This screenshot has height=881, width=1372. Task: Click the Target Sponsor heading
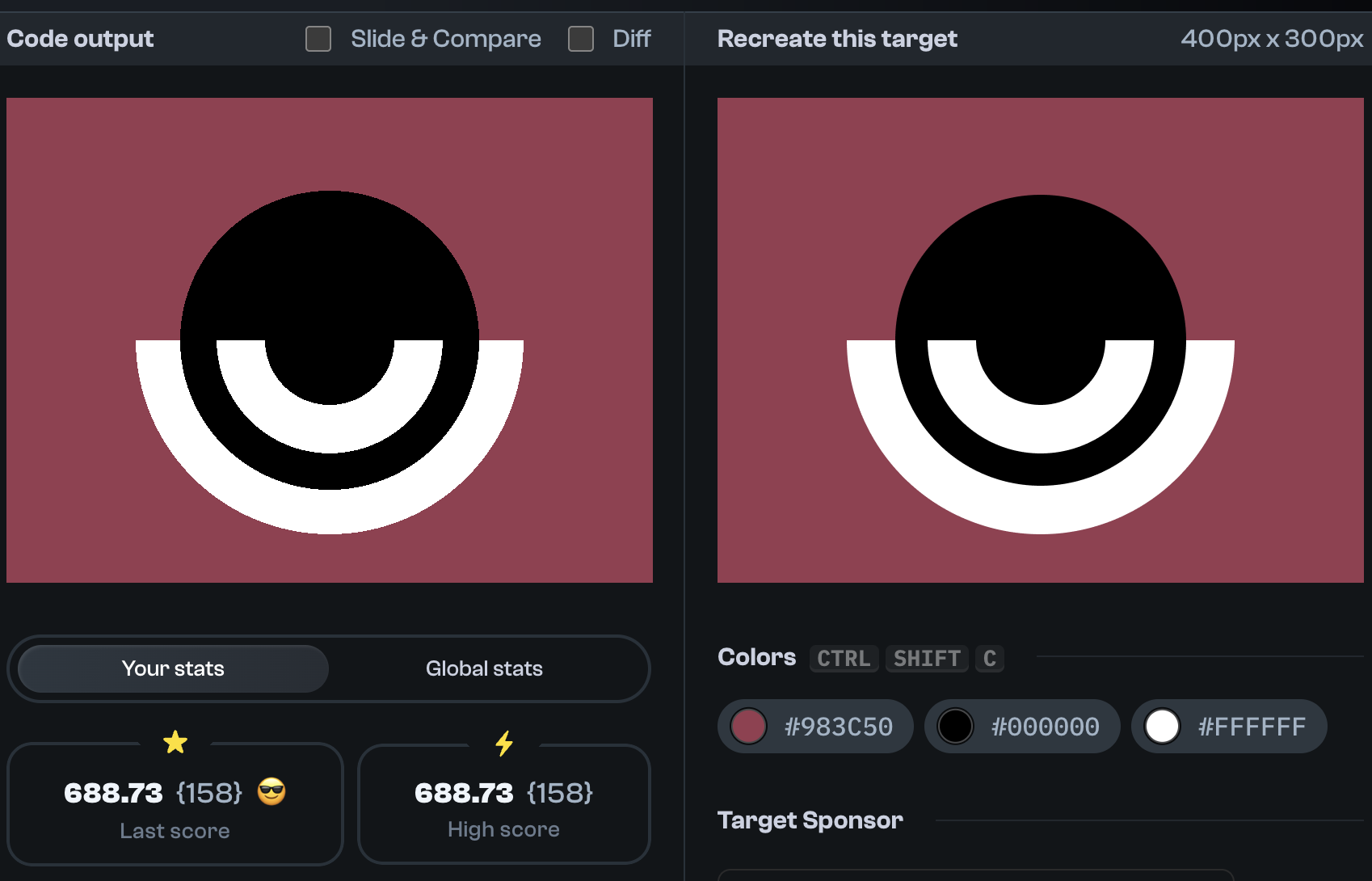coord(810,820)
